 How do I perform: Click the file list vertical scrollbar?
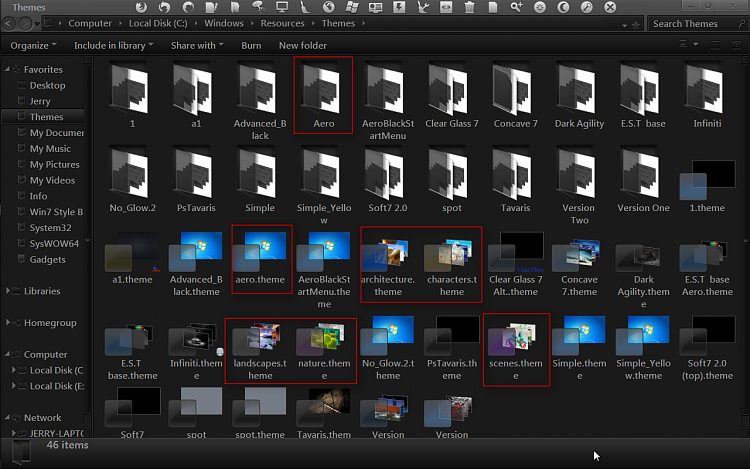pos(745,246)
